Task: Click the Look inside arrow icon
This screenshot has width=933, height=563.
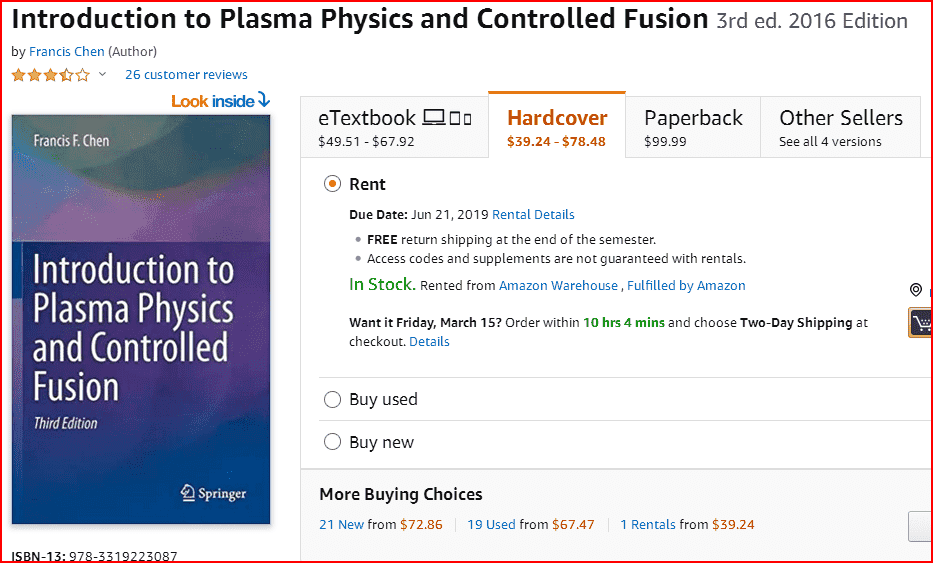Action: coord(263,100)
